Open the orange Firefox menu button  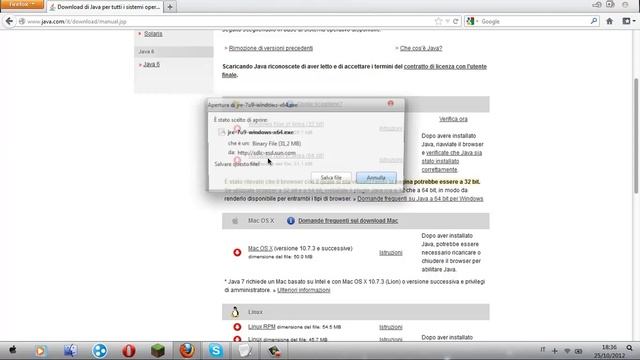(x=22, y=4)
